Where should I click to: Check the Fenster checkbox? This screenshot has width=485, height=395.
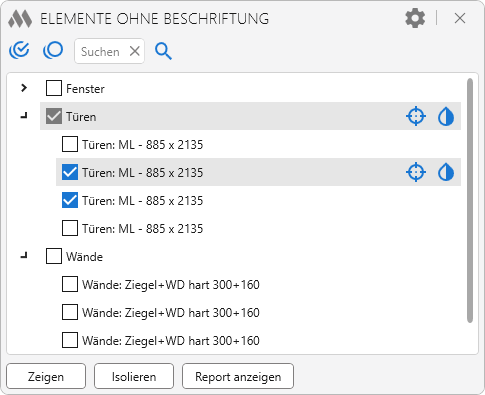point(54,88)
